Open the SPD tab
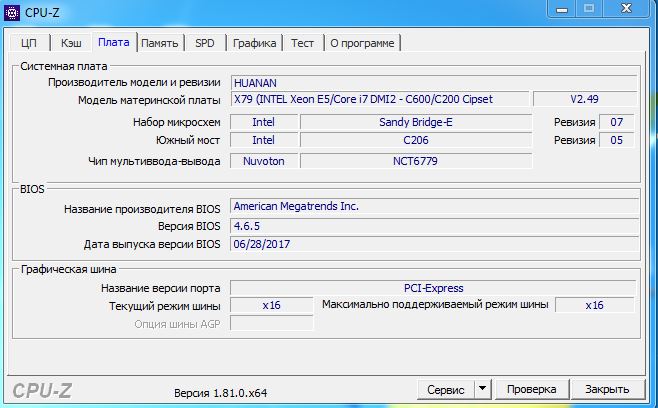 coord(205,43)
